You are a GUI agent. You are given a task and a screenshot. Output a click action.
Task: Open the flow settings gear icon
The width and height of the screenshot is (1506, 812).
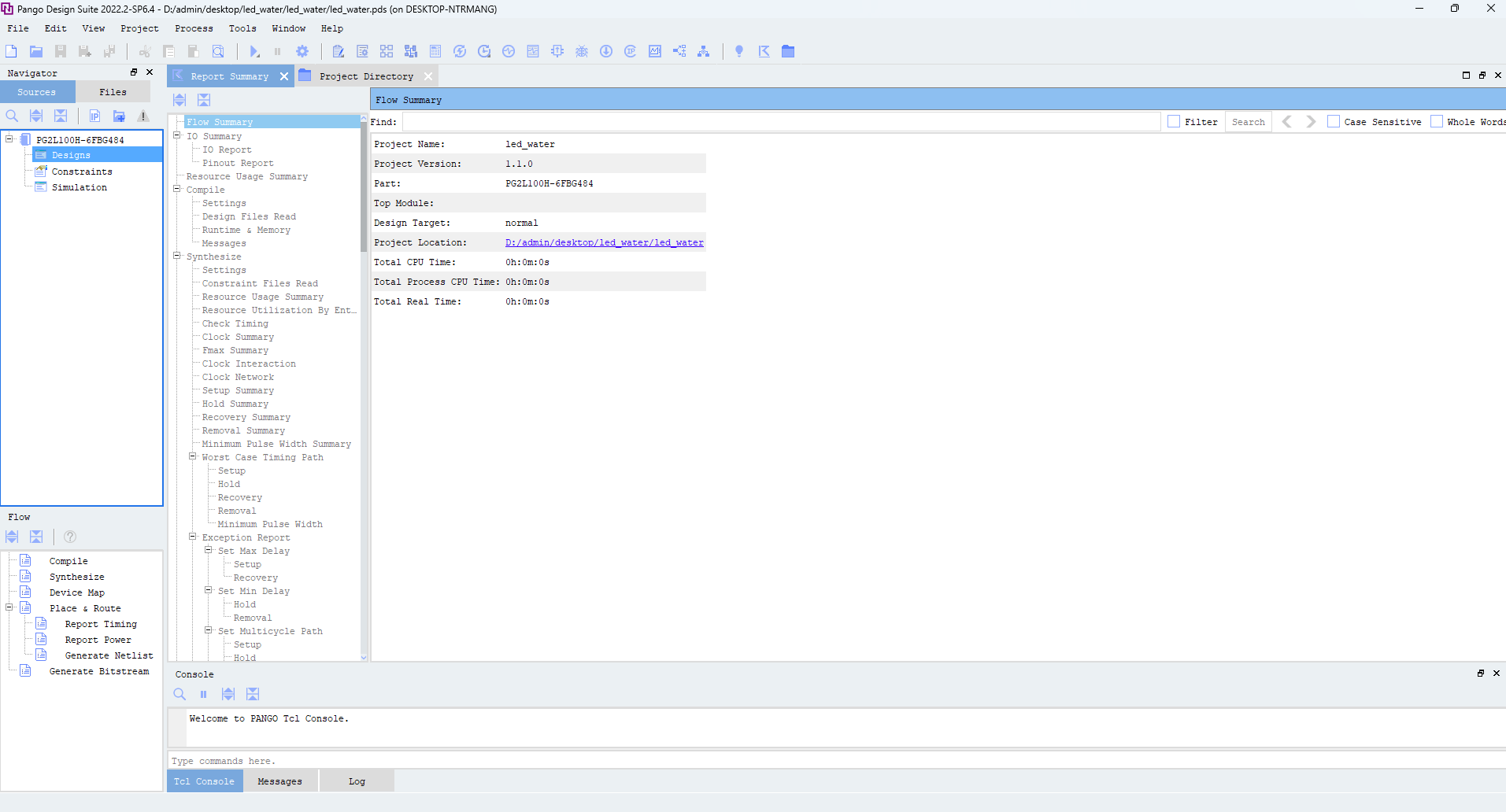[302, 51]
